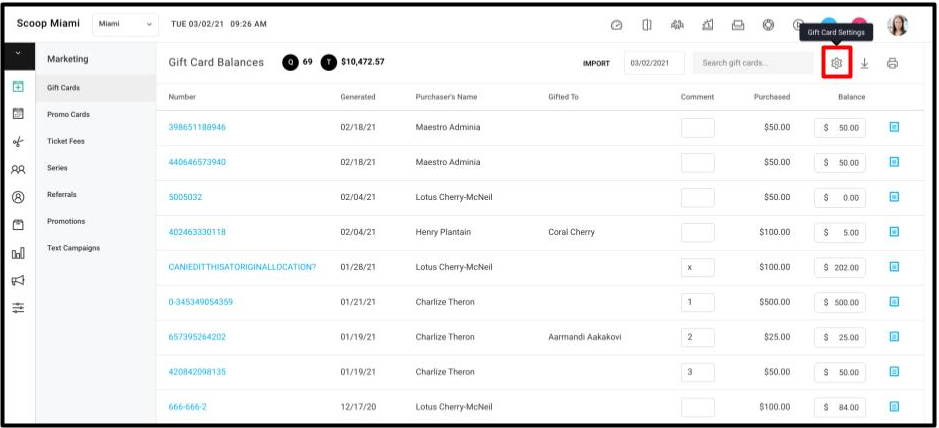Screen dimensions: 939x428
Task: Open Text Campaigns in Marketing menu
Action: 74,248
